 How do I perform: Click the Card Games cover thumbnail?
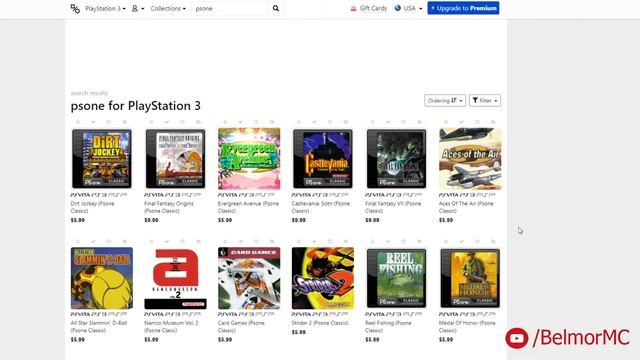click(x=249, y=278)
